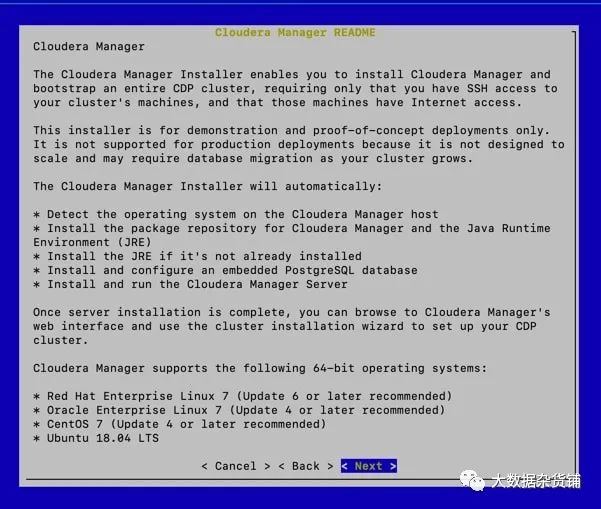Viewport: 601px width, 509px height.
Task: Select the Next button
Action: click(x=369, y=466)
